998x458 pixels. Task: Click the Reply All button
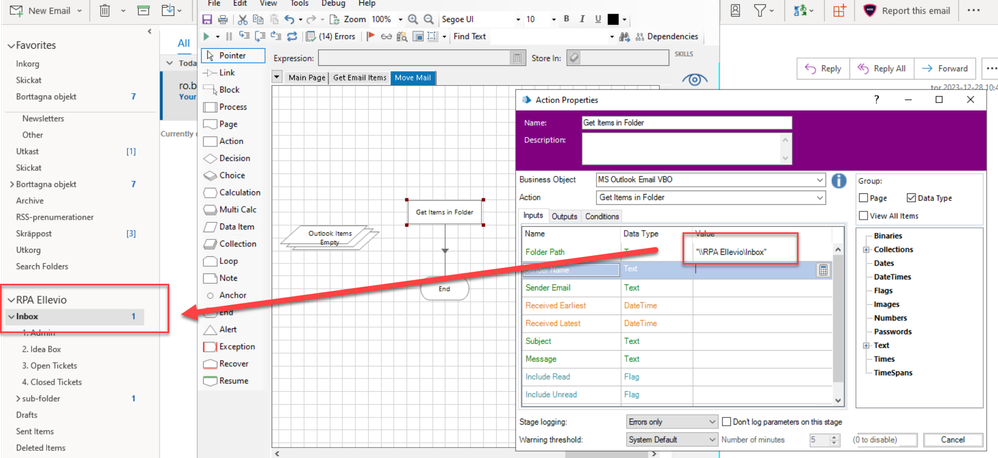coord(880,69)
